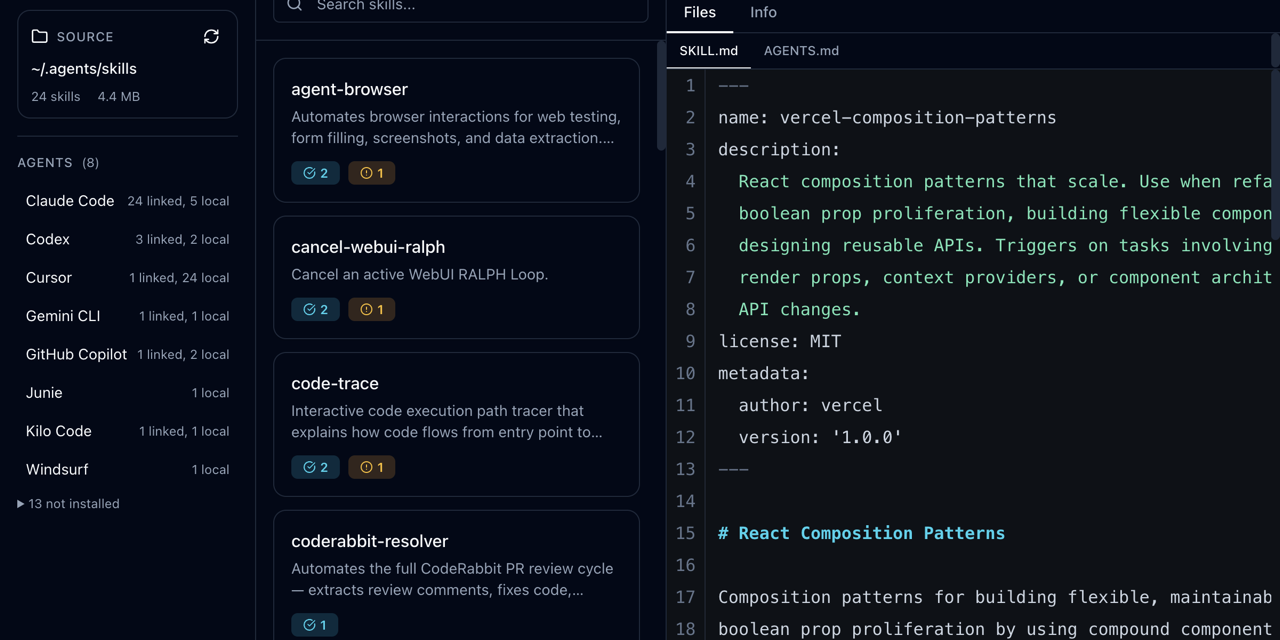
Task: Click the 'author: vercel' line
Action: click(810, 406)
